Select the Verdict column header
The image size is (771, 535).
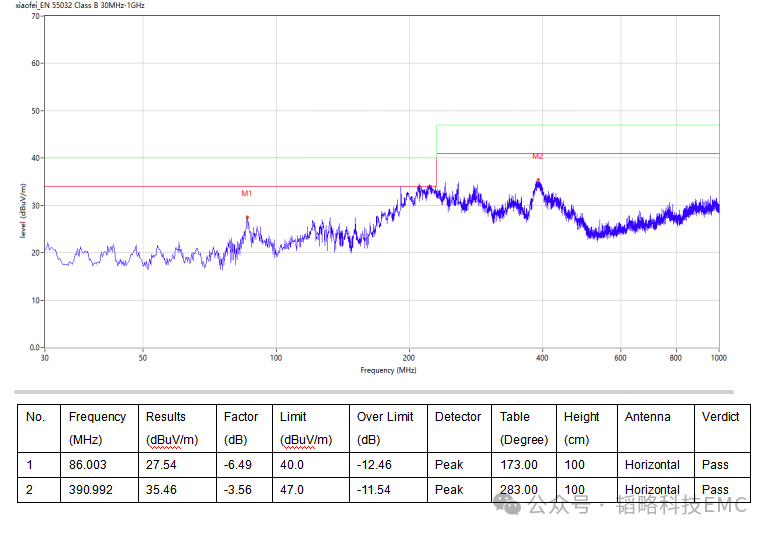[720, 417]
